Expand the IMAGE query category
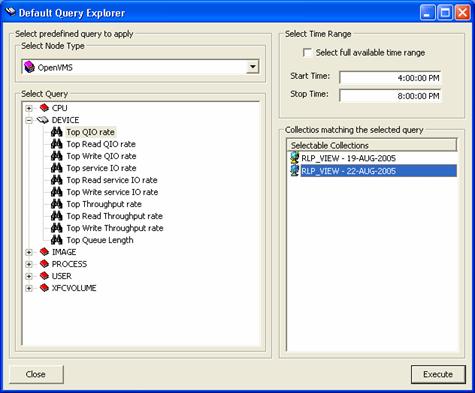 (29, 252)
